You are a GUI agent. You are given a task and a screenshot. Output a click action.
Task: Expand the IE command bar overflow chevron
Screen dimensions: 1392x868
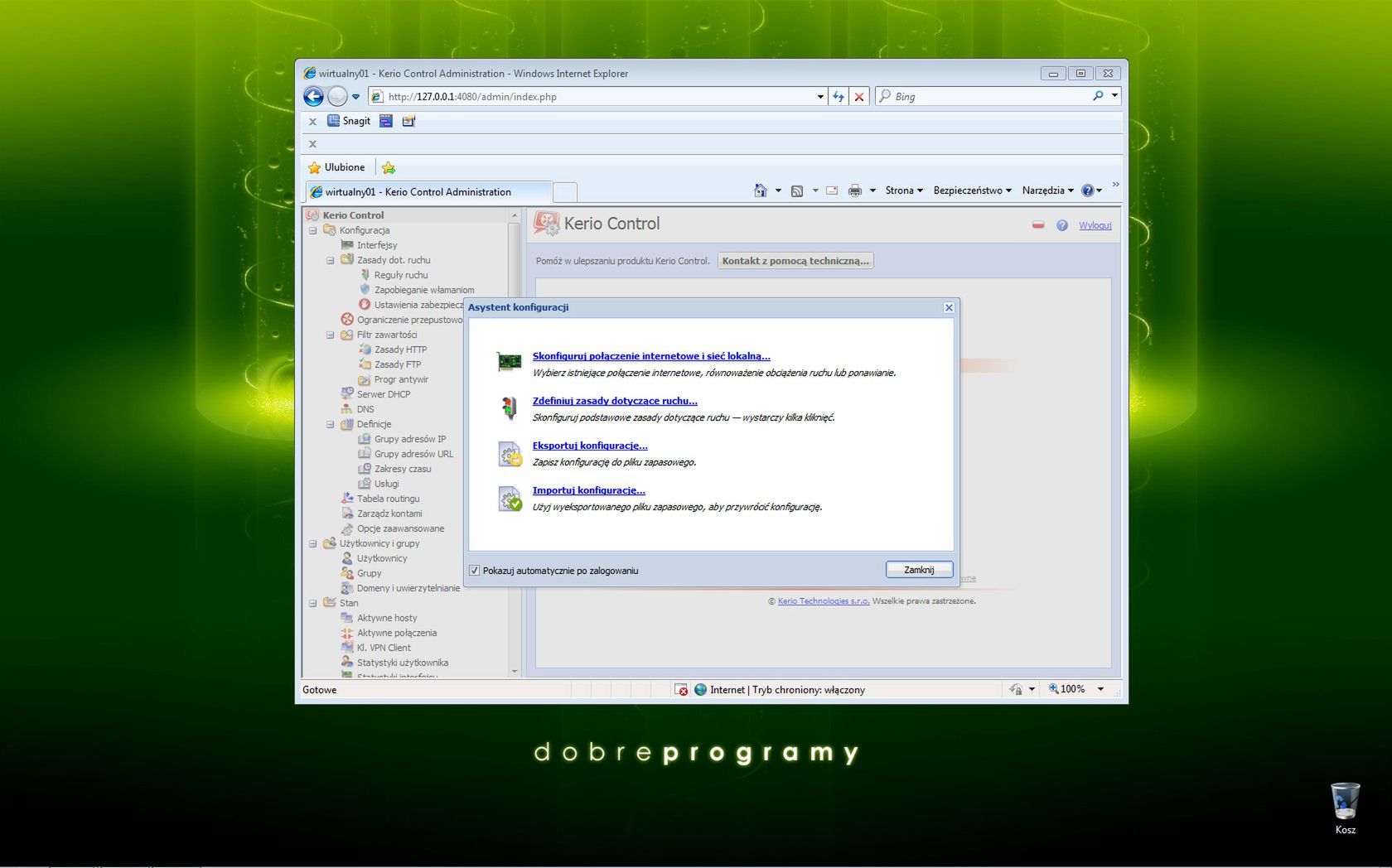point(1115,185)
